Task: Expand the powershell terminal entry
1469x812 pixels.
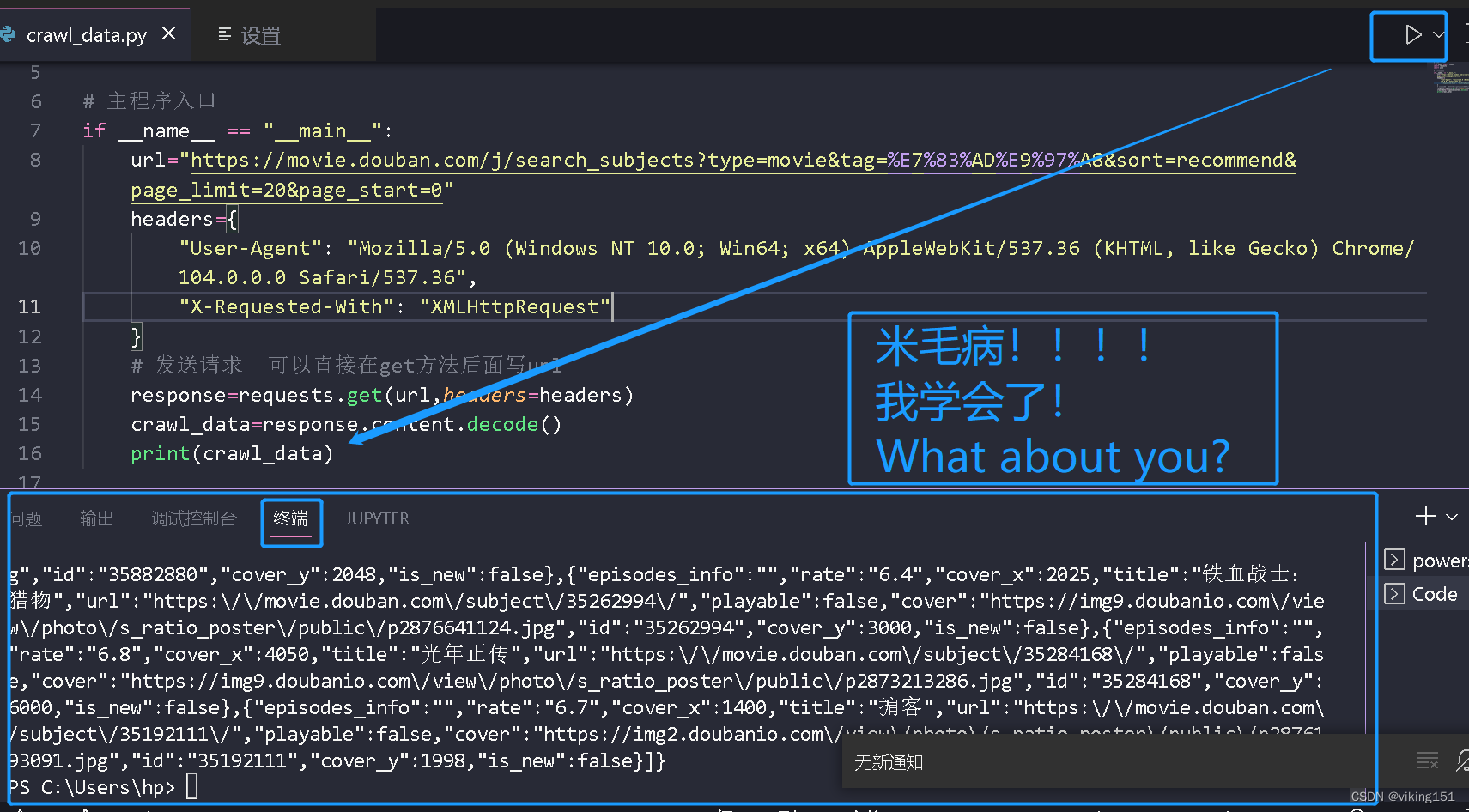Action: (x=1441, y=560)
